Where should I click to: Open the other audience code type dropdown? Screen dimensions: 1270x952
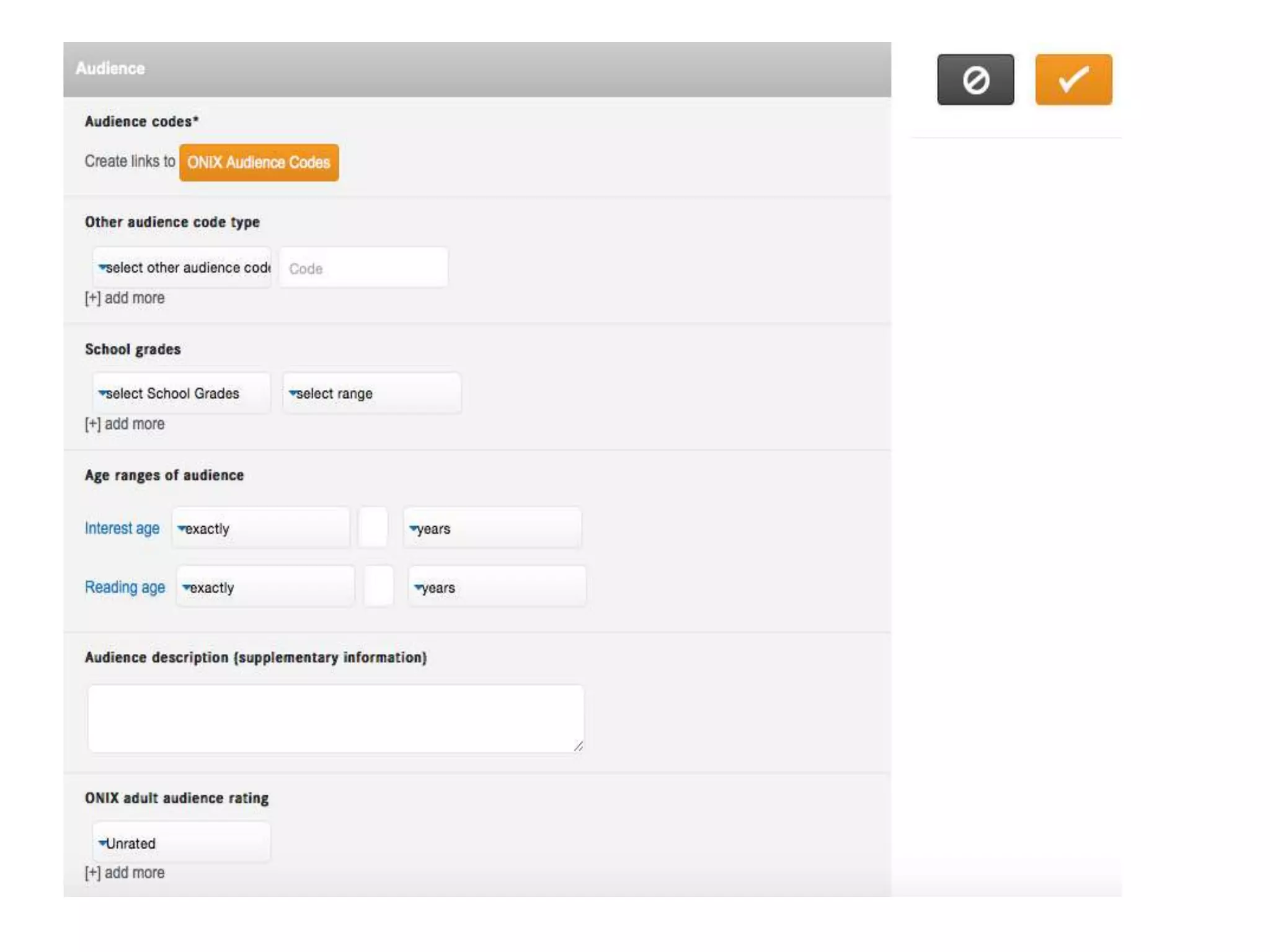(182, 268)
